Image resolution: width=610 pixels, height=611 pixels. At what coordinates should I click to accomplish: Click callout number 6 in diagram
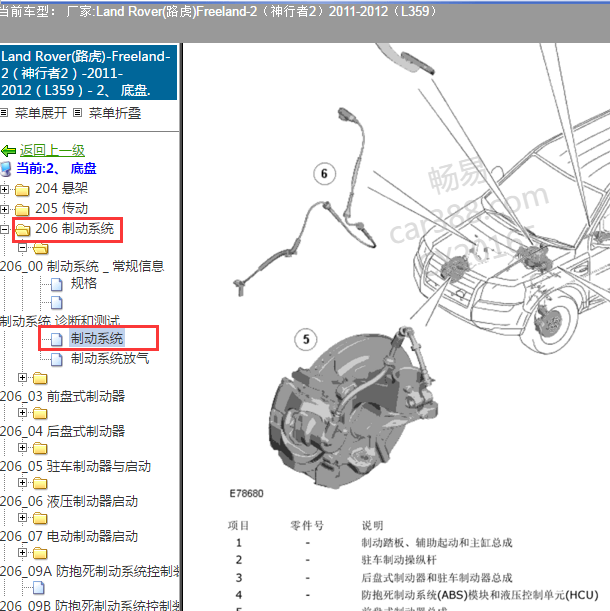(324, 174)
